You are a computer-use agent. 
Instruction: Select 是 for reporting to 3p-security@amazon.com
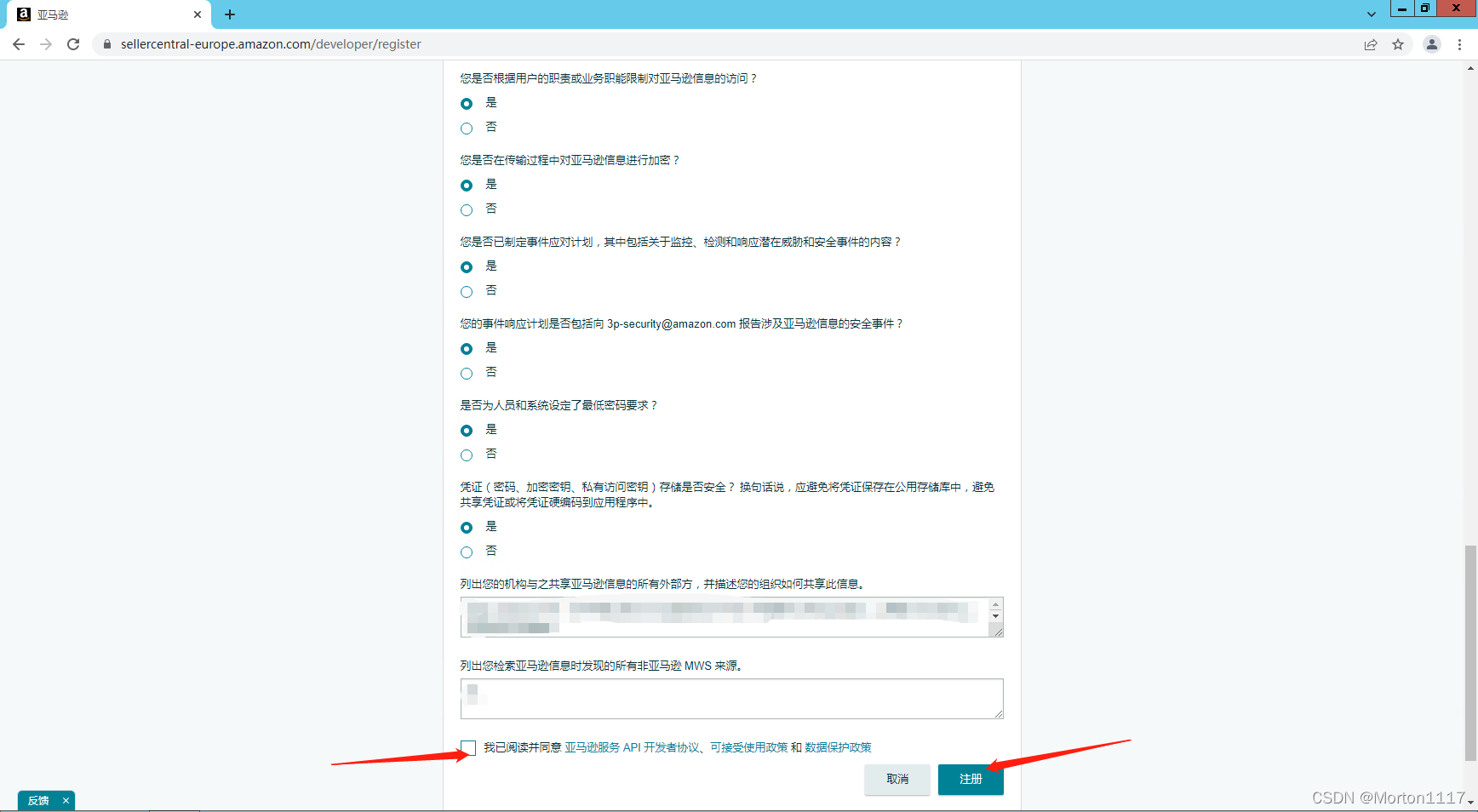[467, 349]
